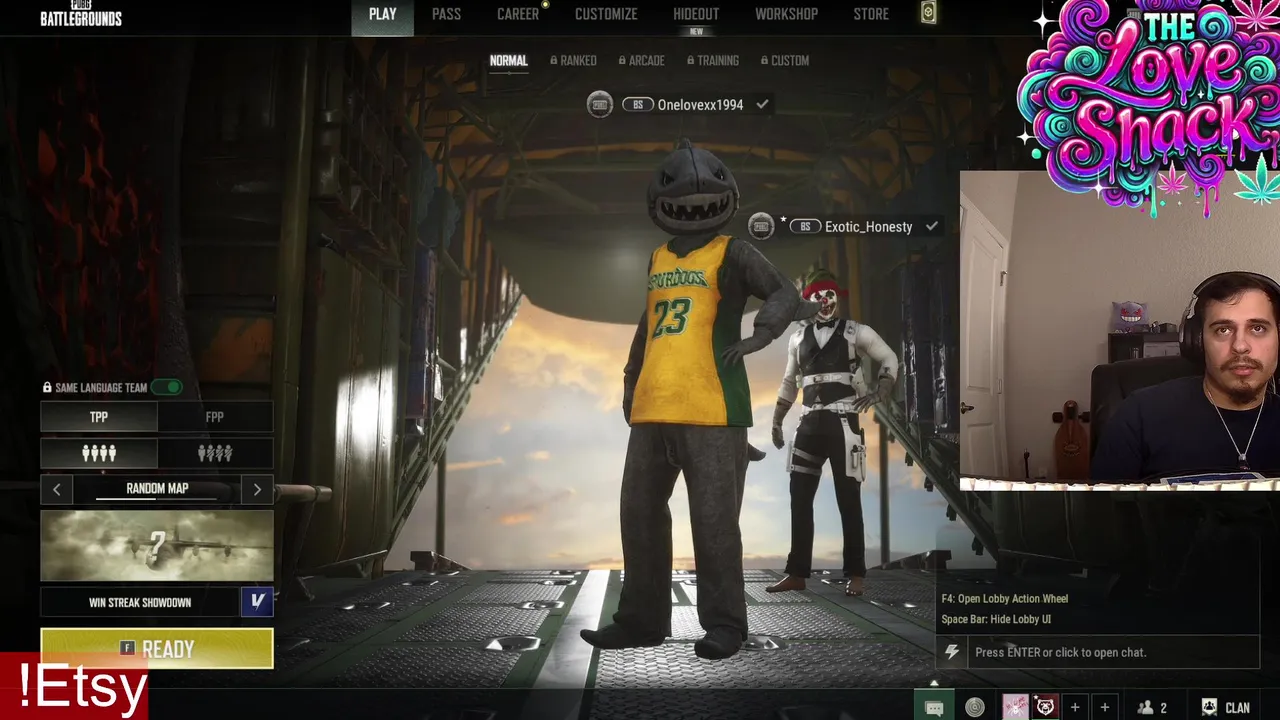Click the random map plane thumbnail
The width and height of the screenshot is (1280, 720).
click(157, 546)
